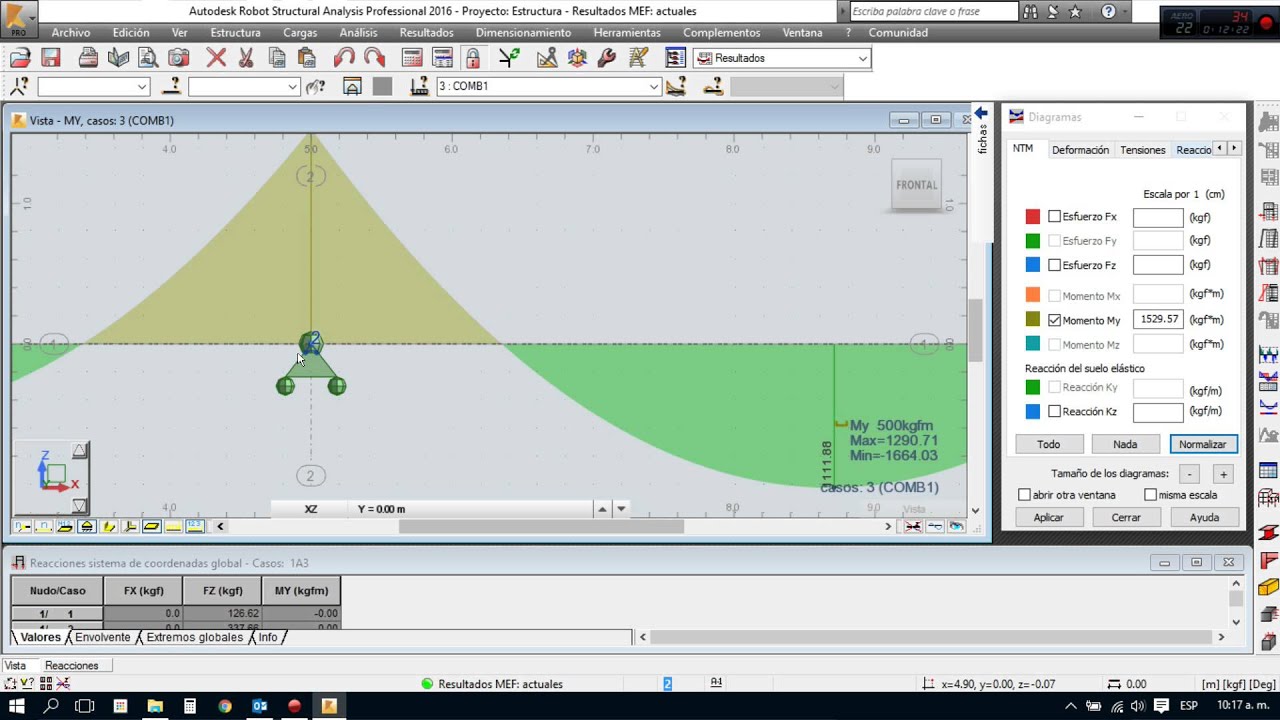
Task: Check the Esfuerzo Fz checkbox
Action: (x=1054, y=265)
